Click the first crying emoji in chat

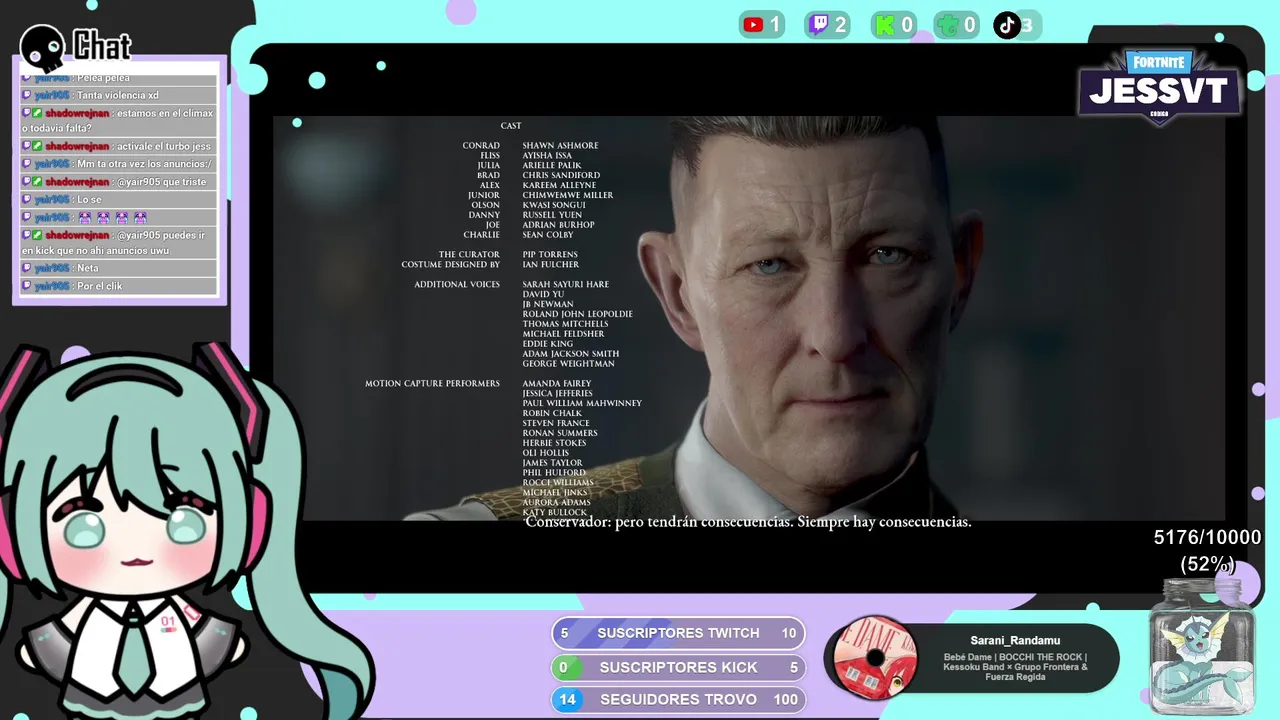pos(84,217)
